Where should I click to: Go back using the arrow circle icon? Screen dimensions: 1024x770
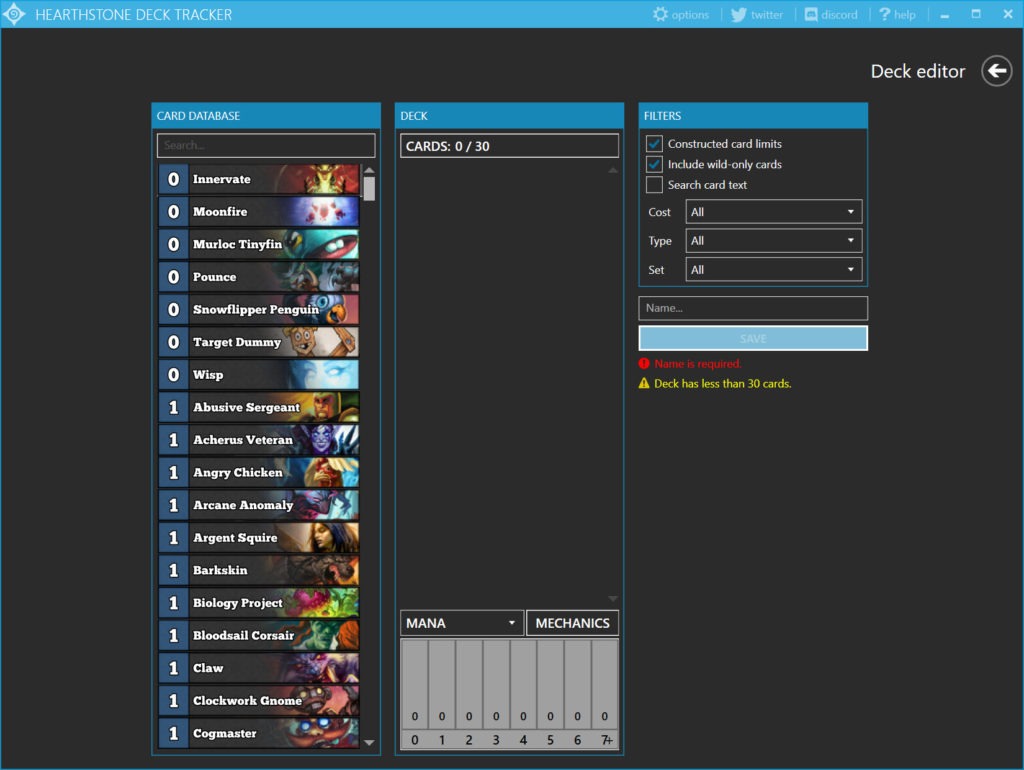(x=997, y=71)
